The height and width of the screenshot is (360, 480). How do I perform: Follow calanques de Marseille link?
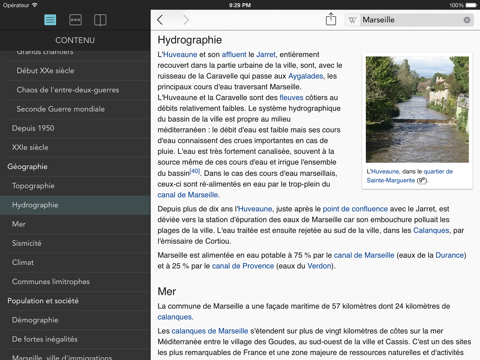coord(210,331)
